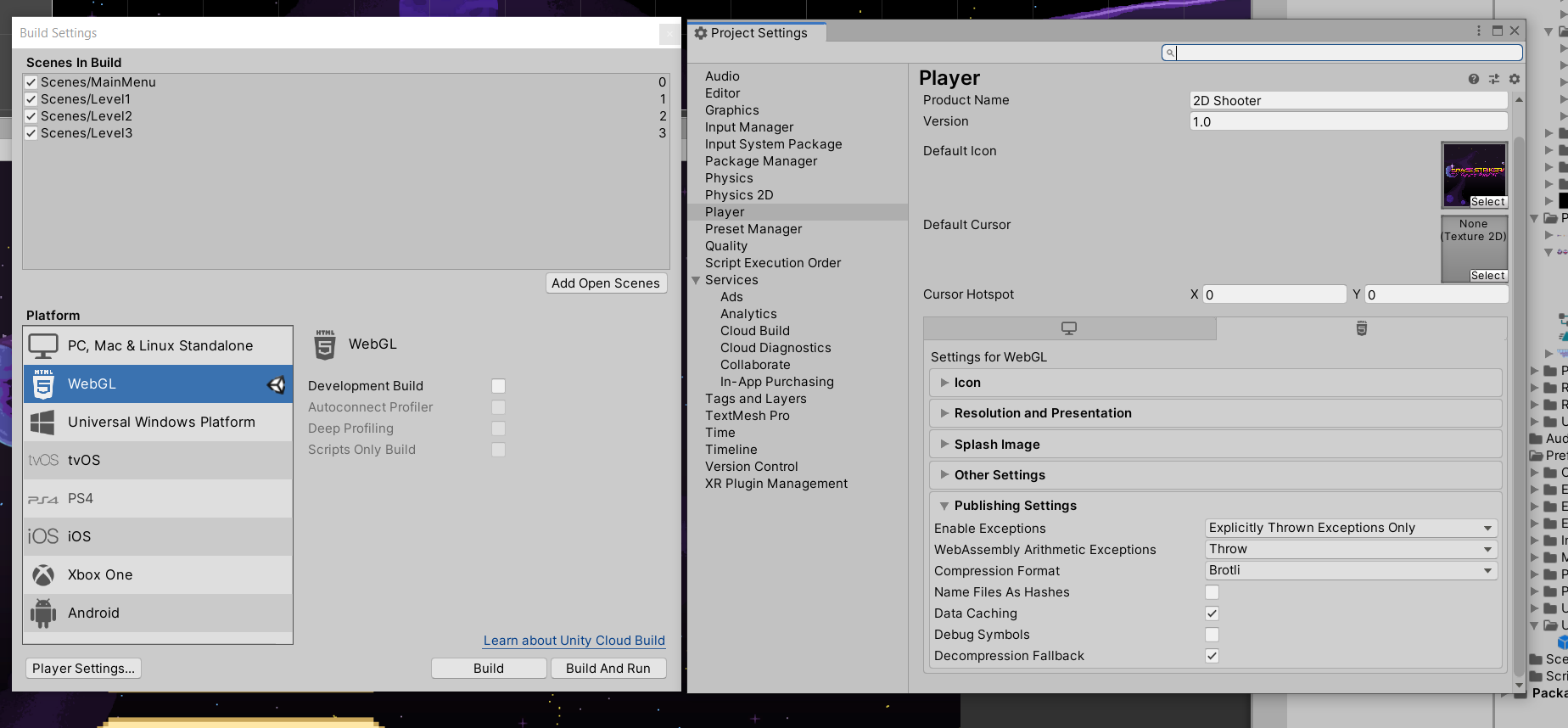Choose the iOS platform icon

43,536
